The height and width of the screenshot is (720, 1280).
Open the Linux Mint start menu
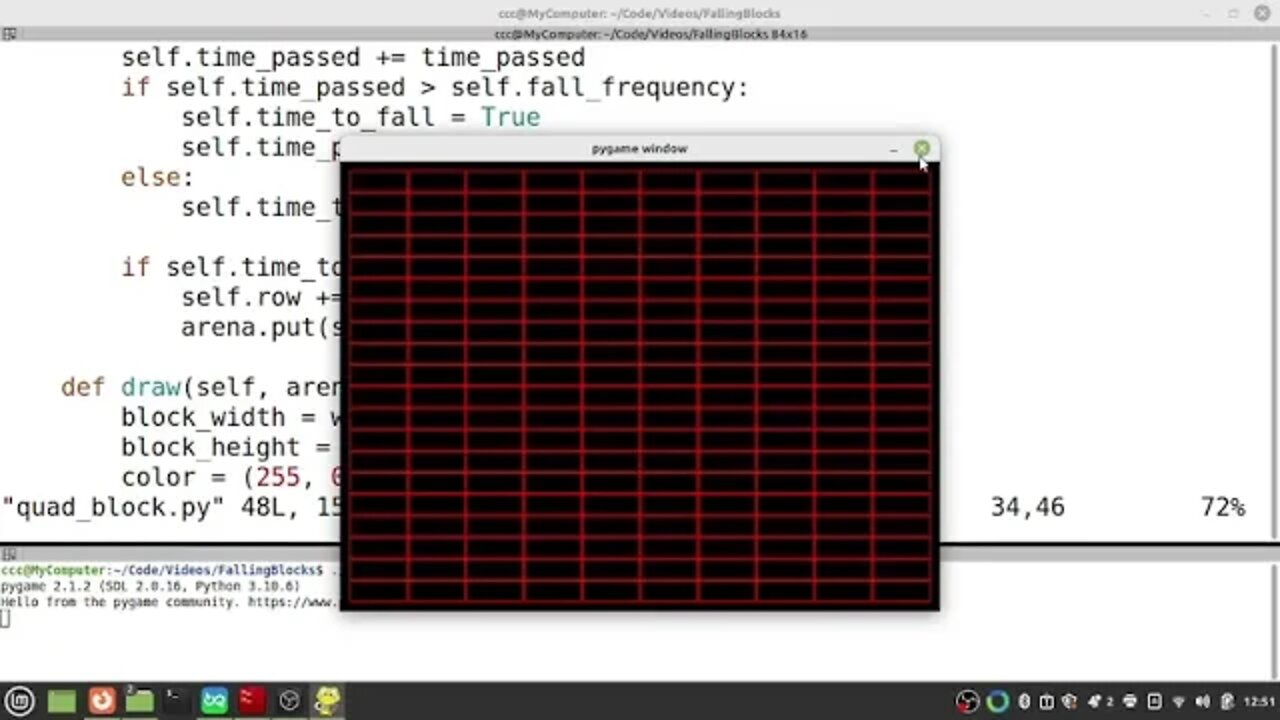pyautogui.click(x=22, y=701)
